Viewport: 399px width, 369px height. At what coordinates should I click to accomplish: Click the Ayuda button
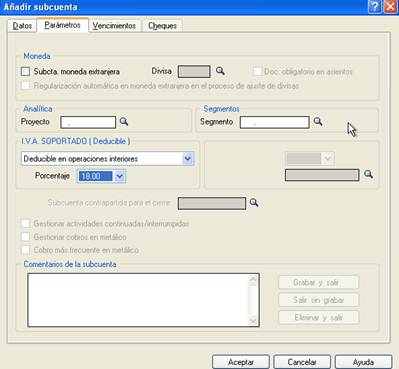coord(363,362)
